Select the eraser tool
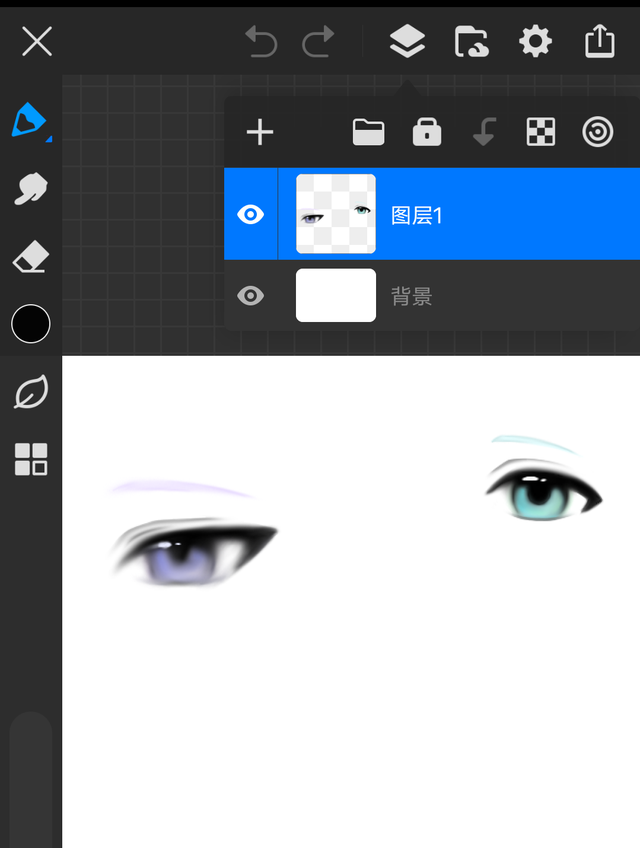Viewport: 640px width, 848px height. pos(30,257)
